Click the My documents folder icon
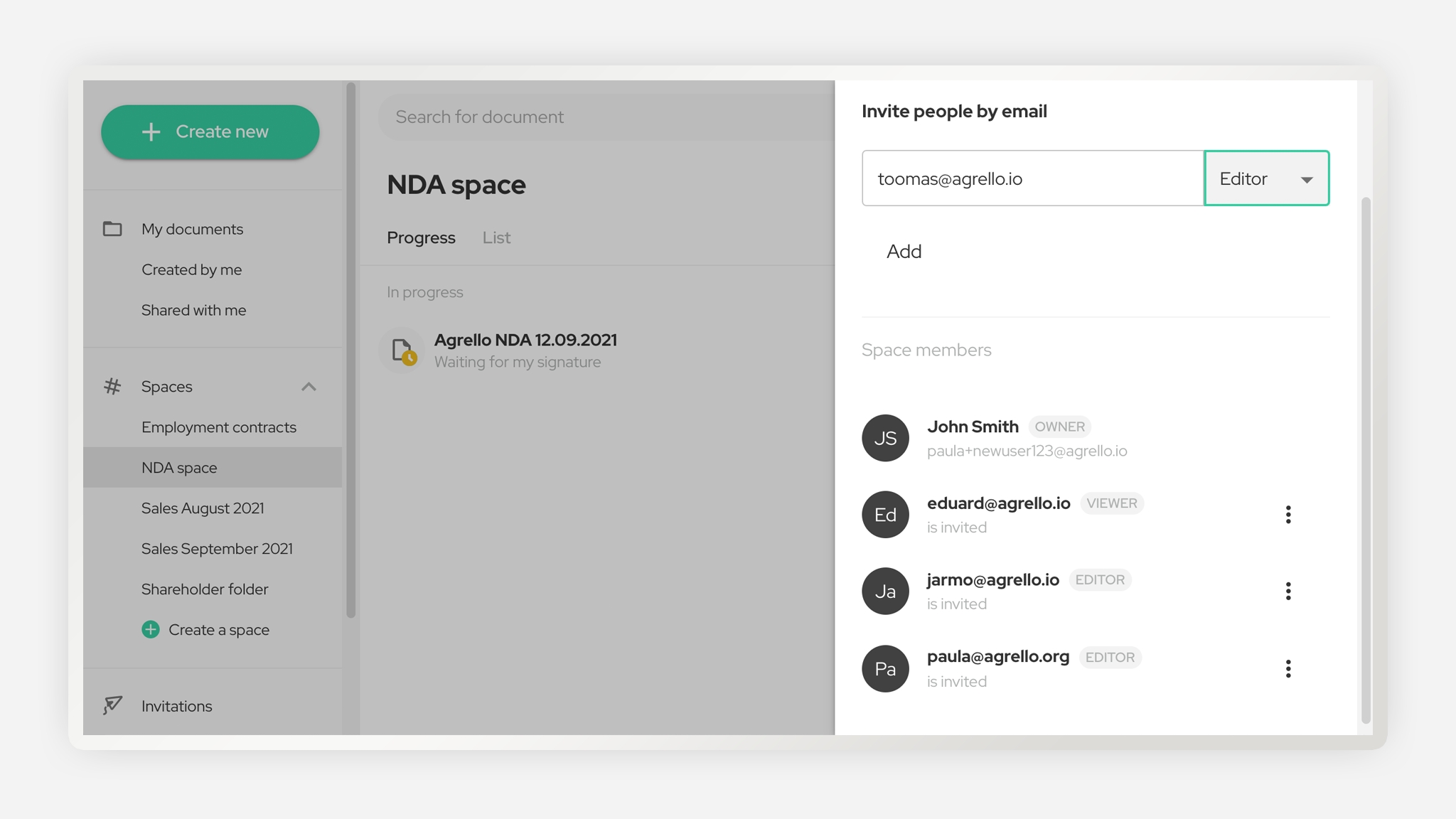1456x819 pixels. click(112, 229)
